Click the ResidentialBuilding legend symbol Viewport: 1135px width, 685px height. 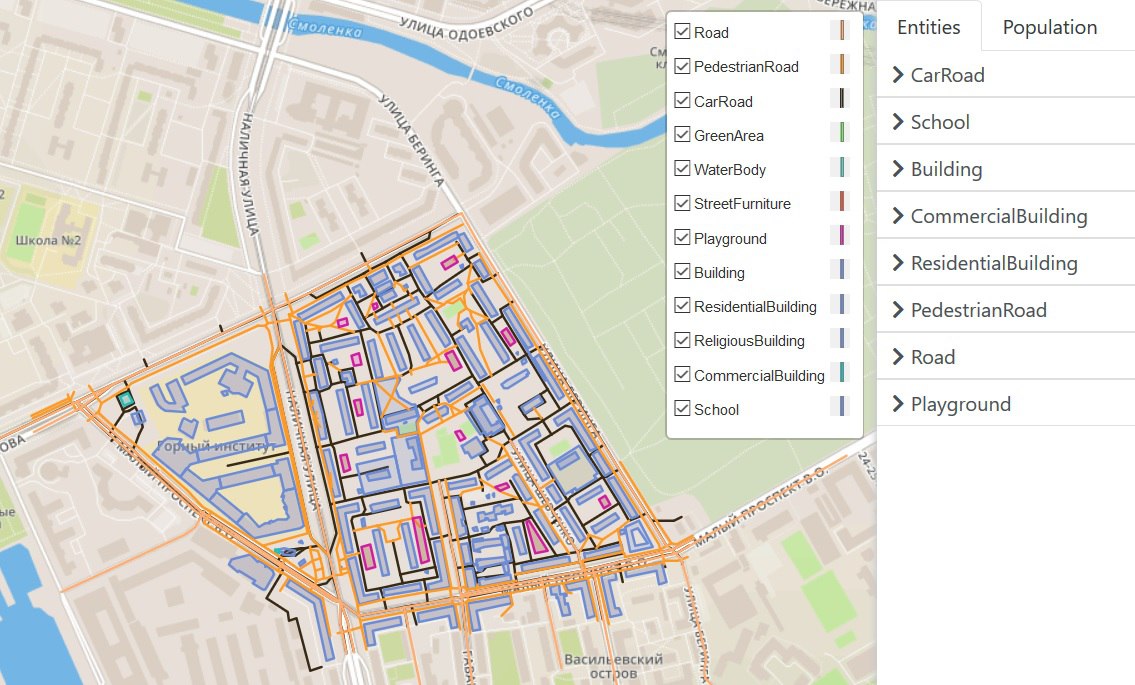pos(840,304)
